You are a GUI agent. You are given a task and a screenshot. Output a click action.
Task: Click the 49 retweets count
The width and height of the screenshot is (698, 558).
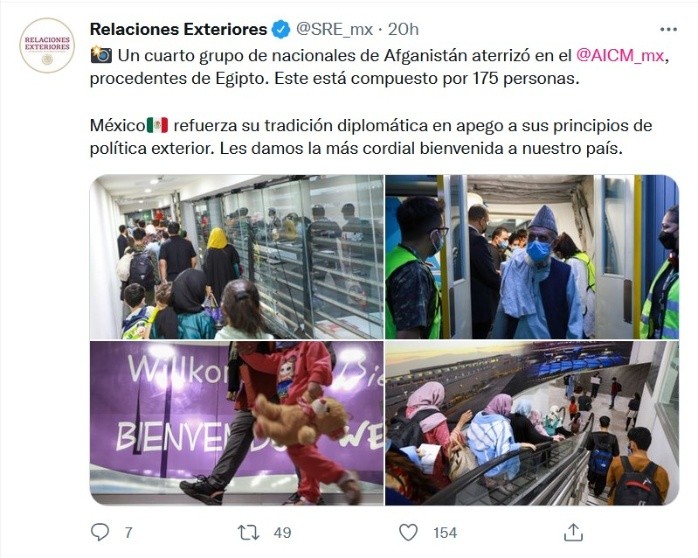(x=282, y=533)
